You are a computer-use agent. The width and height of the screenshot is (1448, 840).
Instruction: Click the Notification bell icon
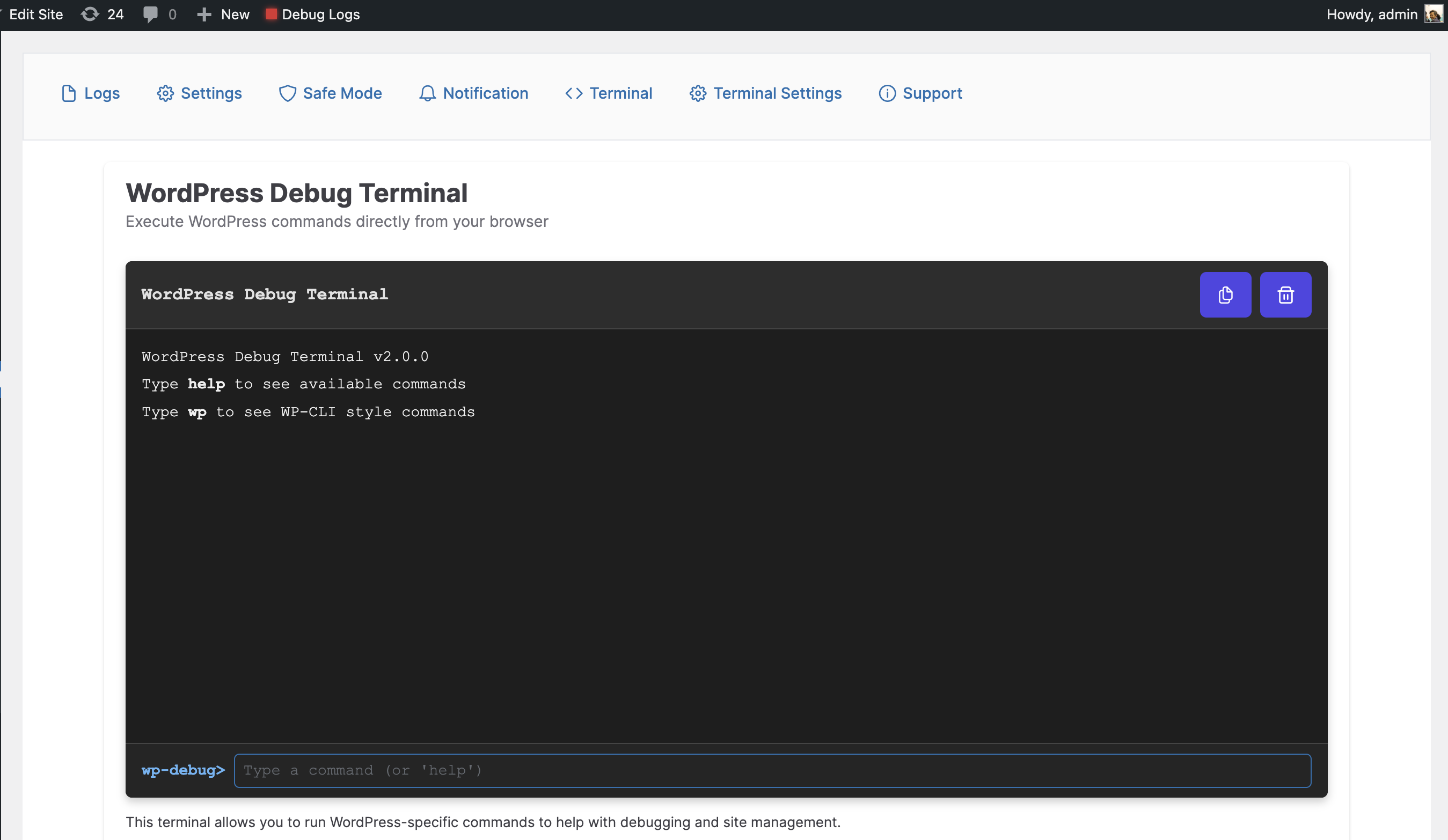coord(428,93)
